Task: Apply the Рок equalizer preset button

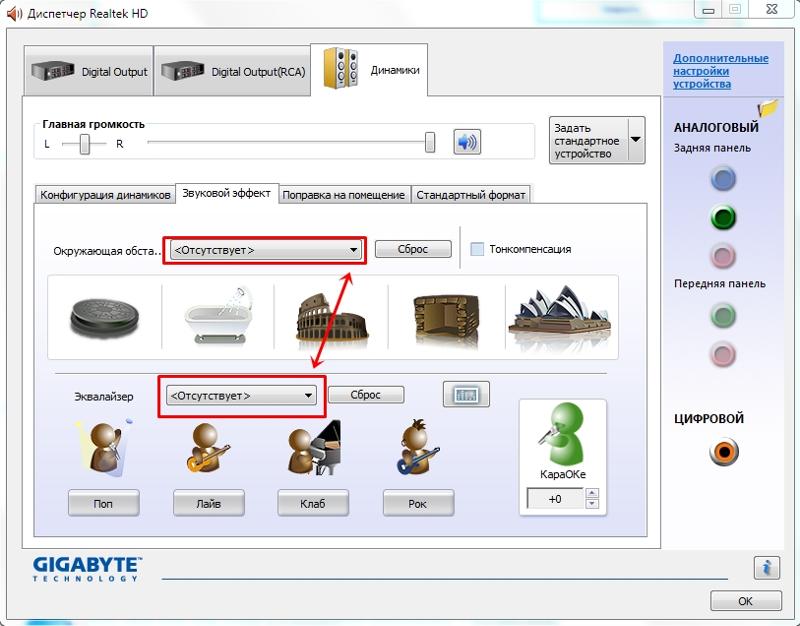Action: click(x=418, y=503)
